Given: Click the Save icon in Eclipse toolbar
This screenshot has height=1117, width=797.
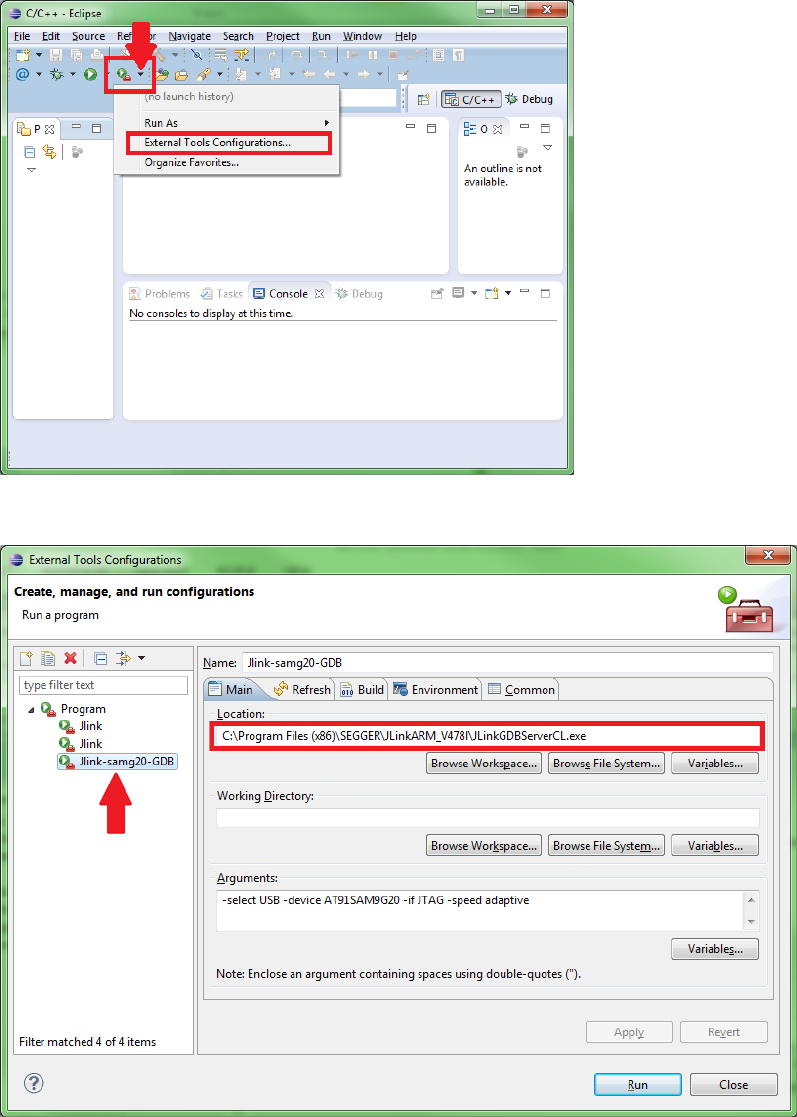Looking at the screenshot, I should coord(56,55).
